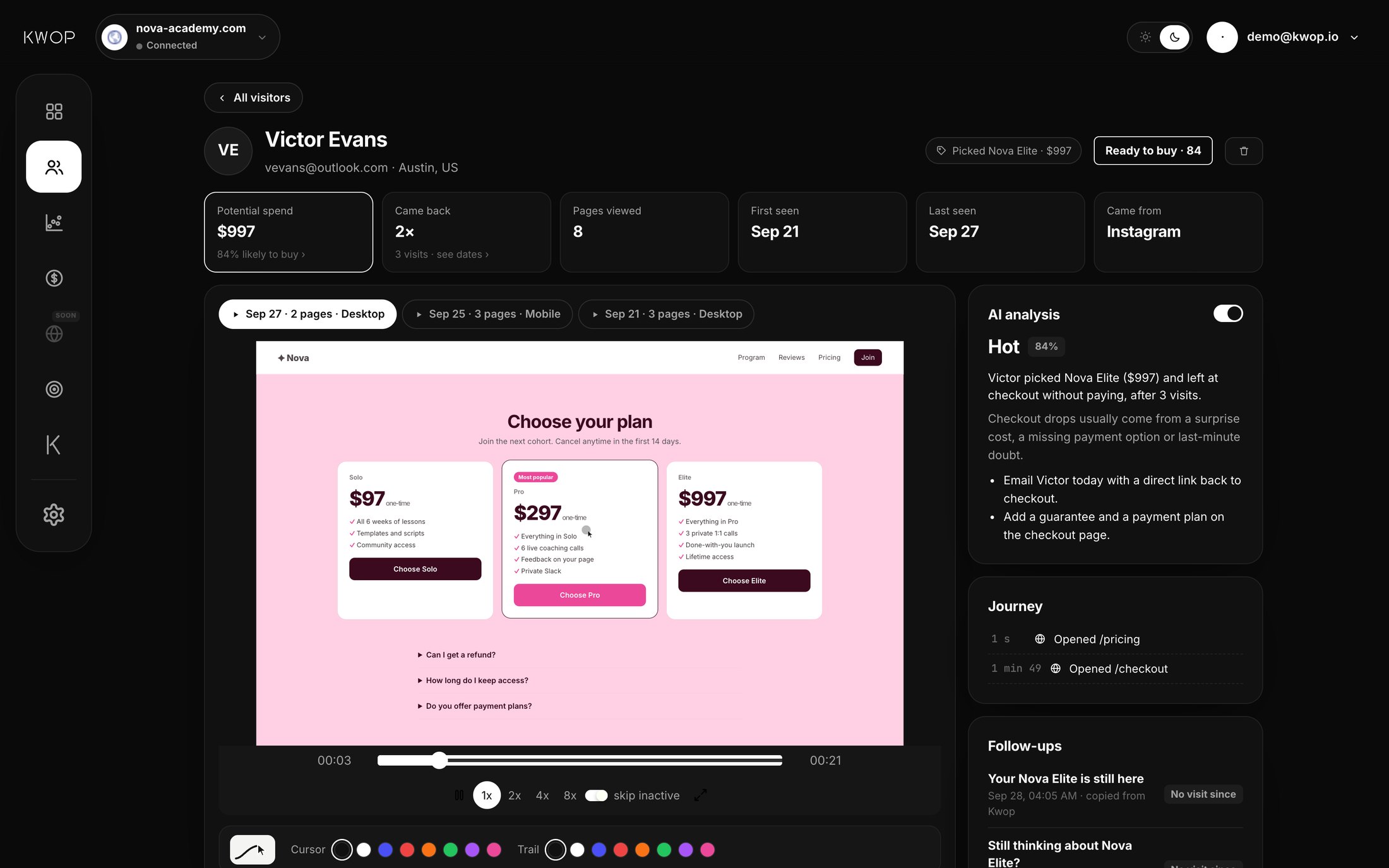Select the Sep 21 Desktop session tab
The height and width of the screenshot is (868, 1389).
[x=666, y=314]
